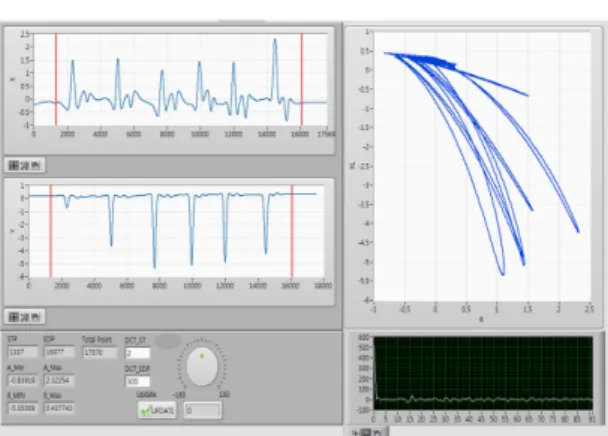Click the UPDATE button
Image resolution: width=608 pixels, height=436 pixels.
tap(157, 410)
